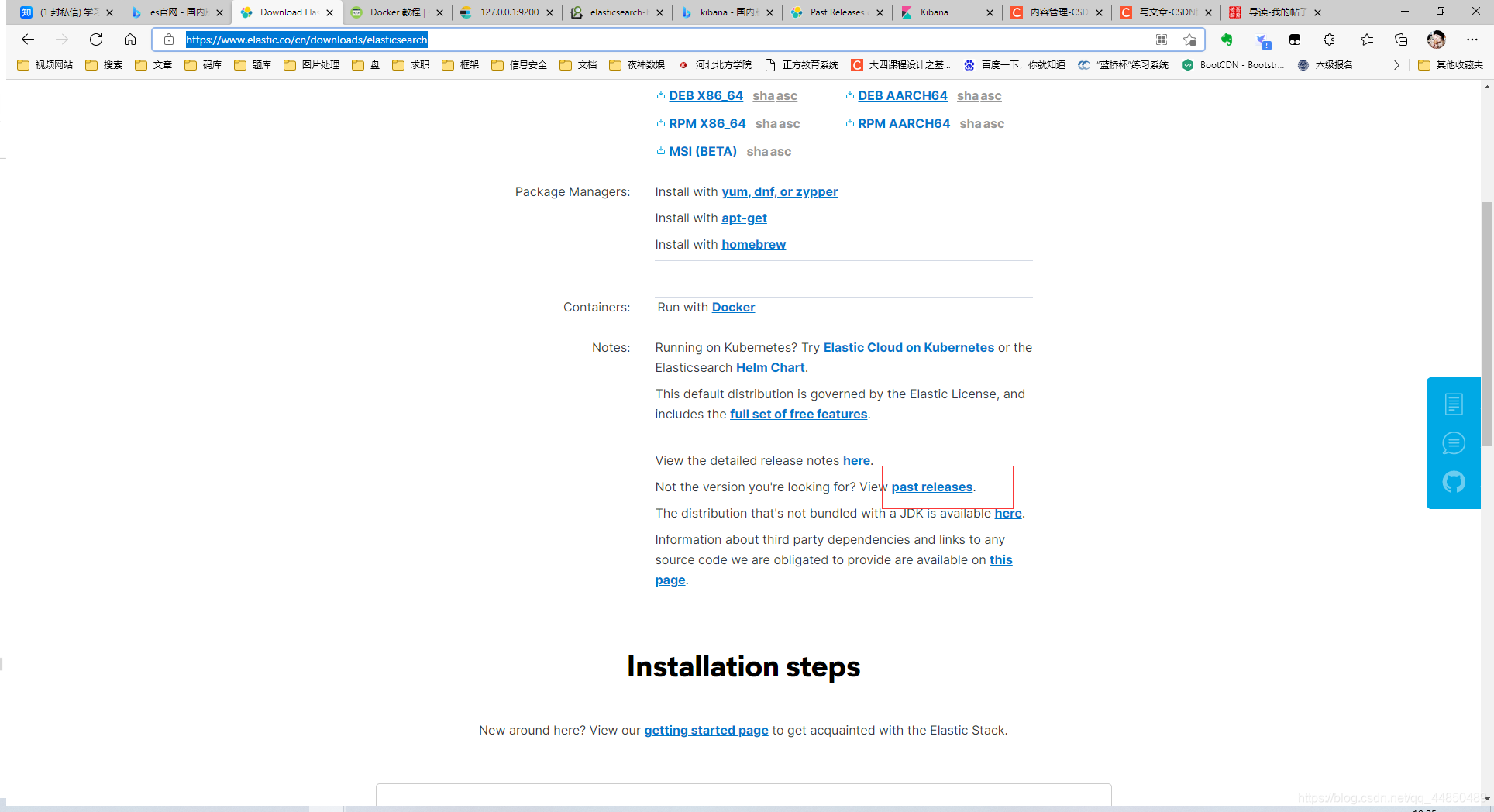
Task: Open the Favorites list
Action: pyautogui.click(x=1367, y=40)
